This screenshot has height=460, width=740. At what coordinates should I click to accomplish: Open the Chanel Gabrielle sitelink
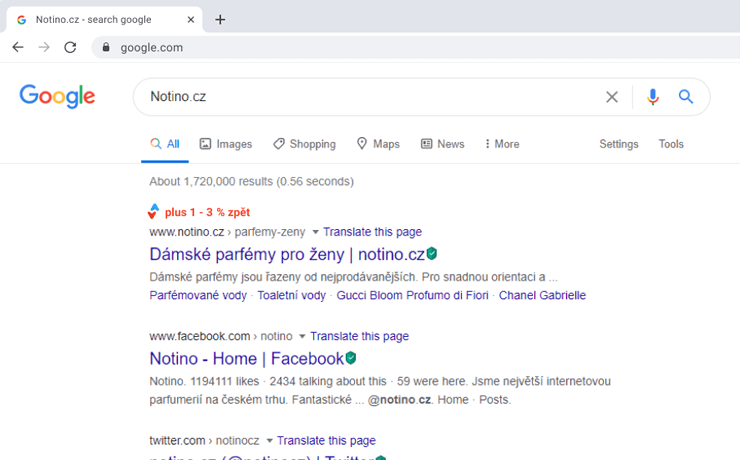542,295
